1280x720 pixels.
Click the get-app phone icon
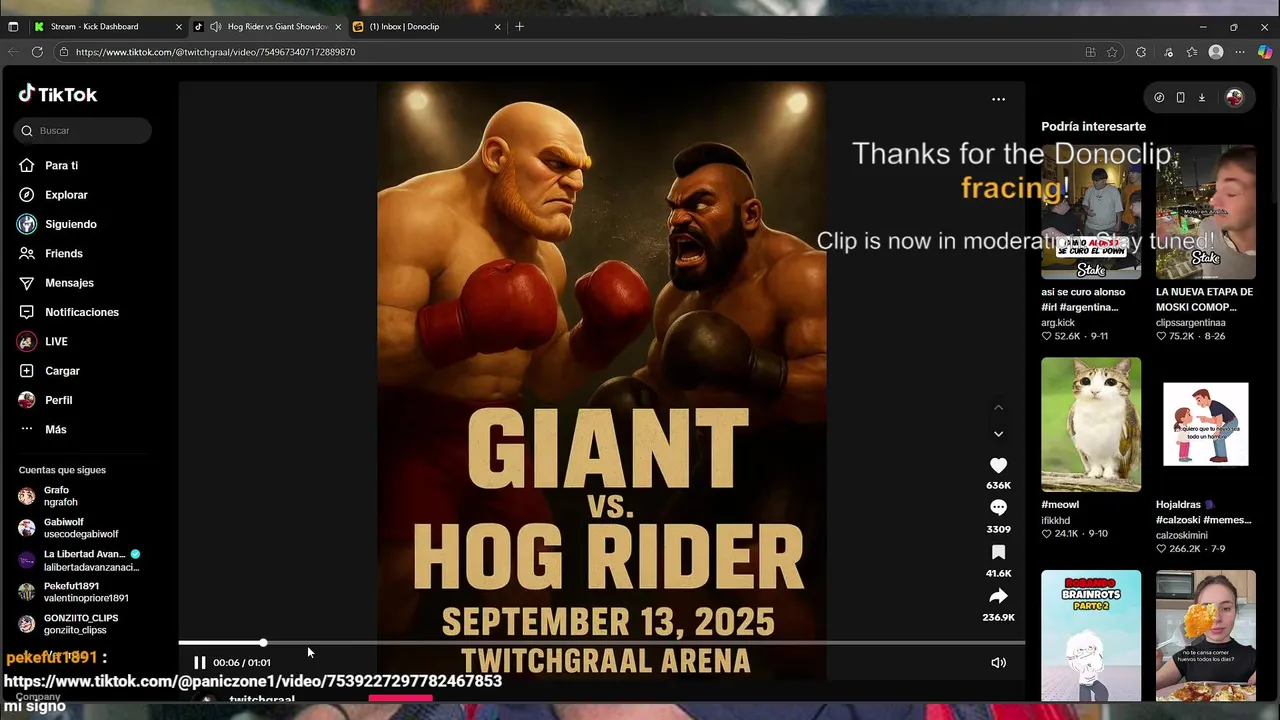click(x=1180, y=97)
